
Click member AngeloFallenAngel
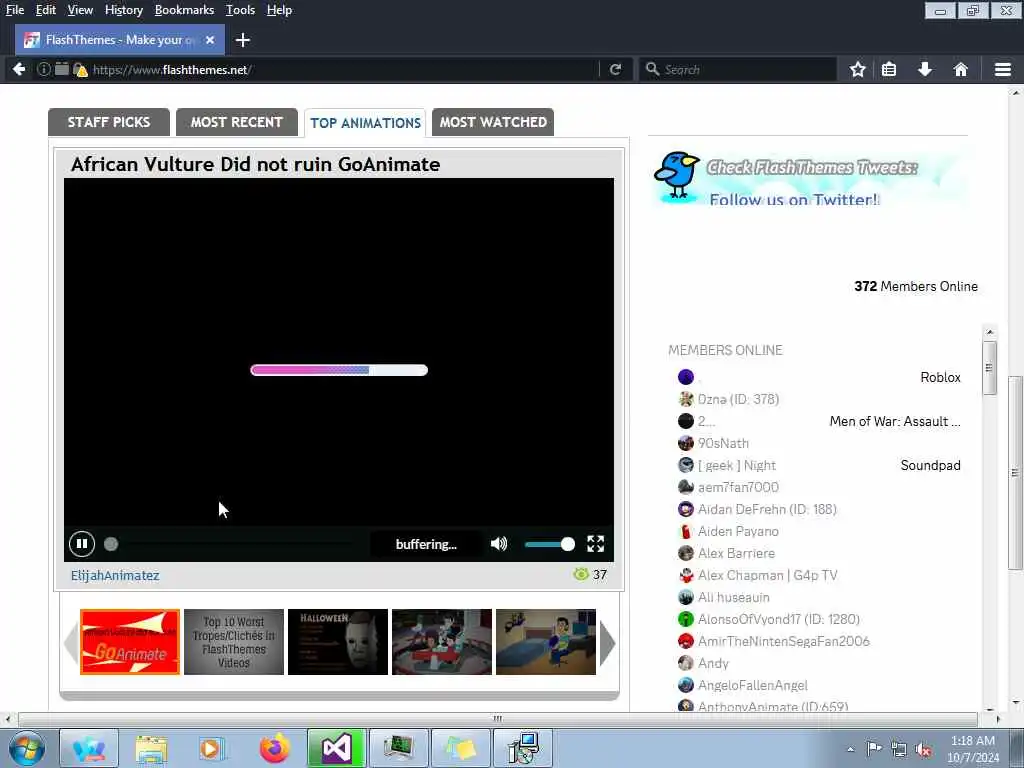[x=752, y=685]
